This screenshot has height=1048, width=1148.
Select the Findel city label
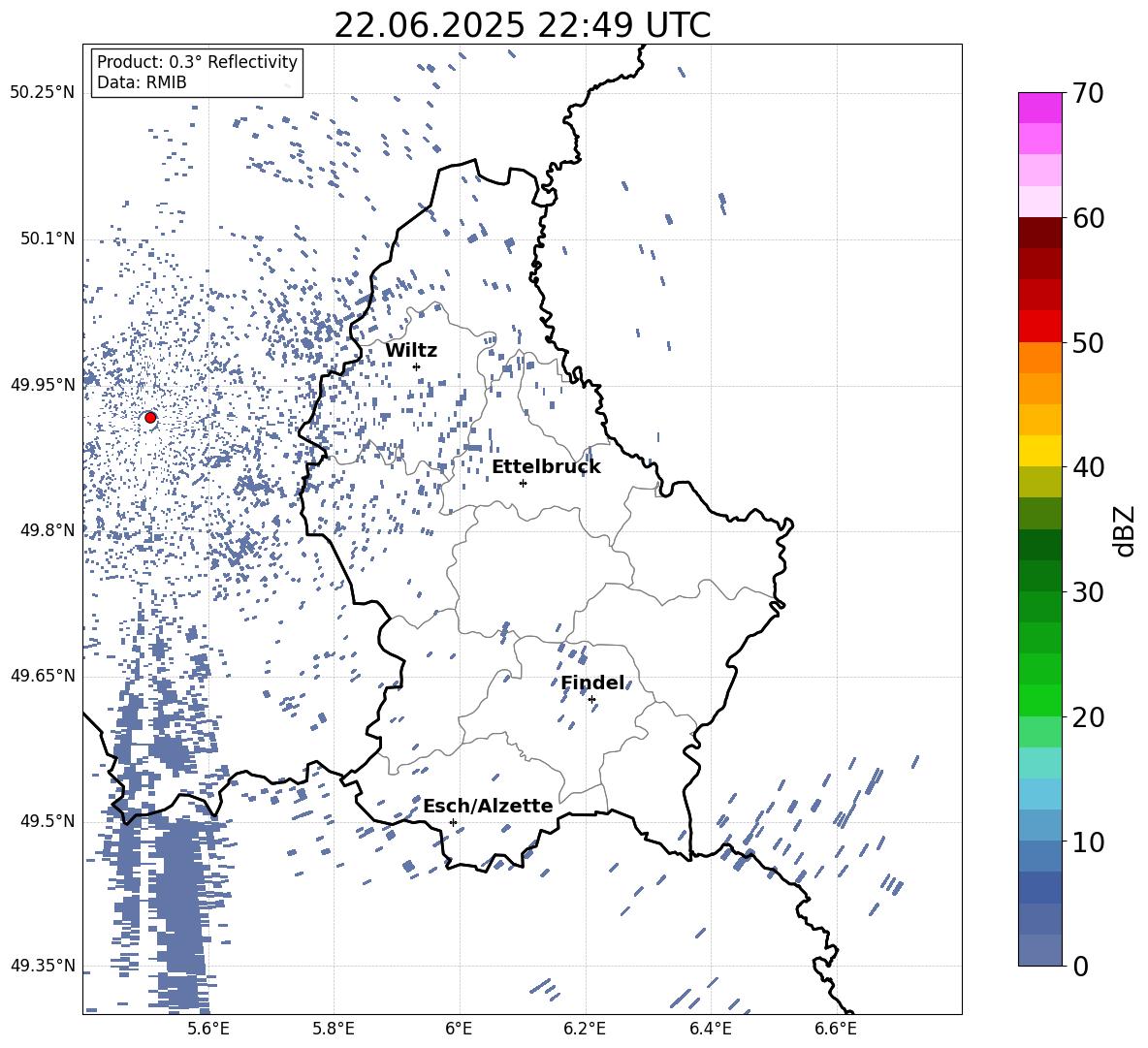pyautogui.click(x=593, y=683)
